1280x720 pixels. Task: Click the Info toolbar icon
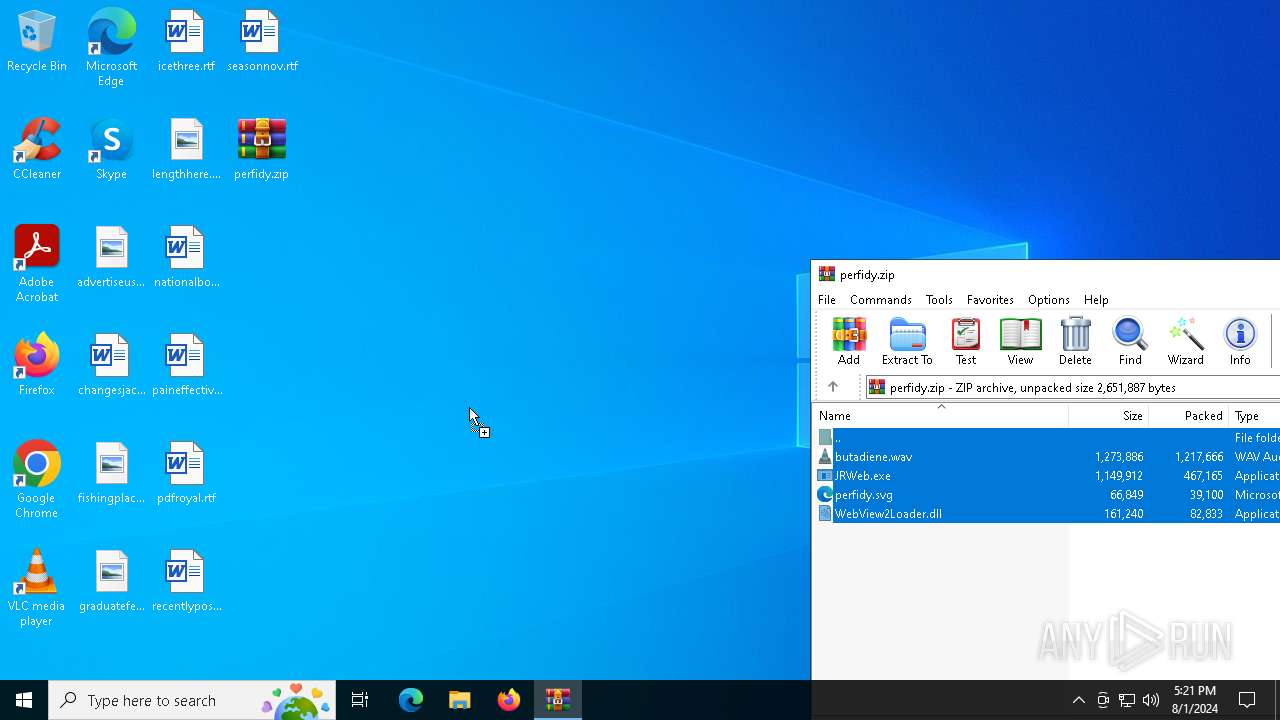(1240, 341)
